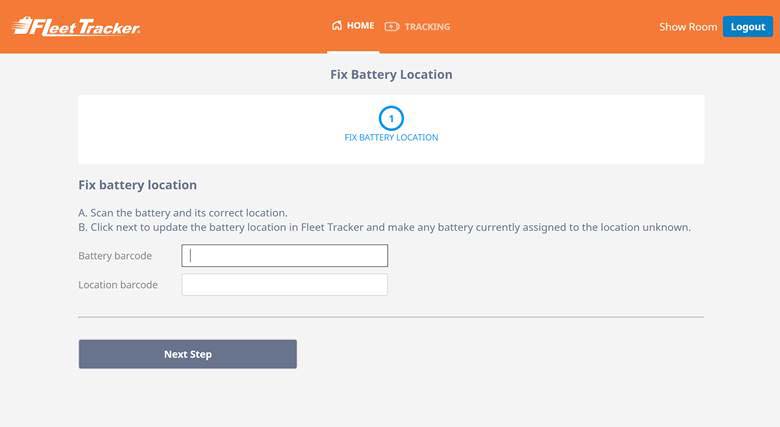Click the battery icon beside TRACKING

point(391,27)
